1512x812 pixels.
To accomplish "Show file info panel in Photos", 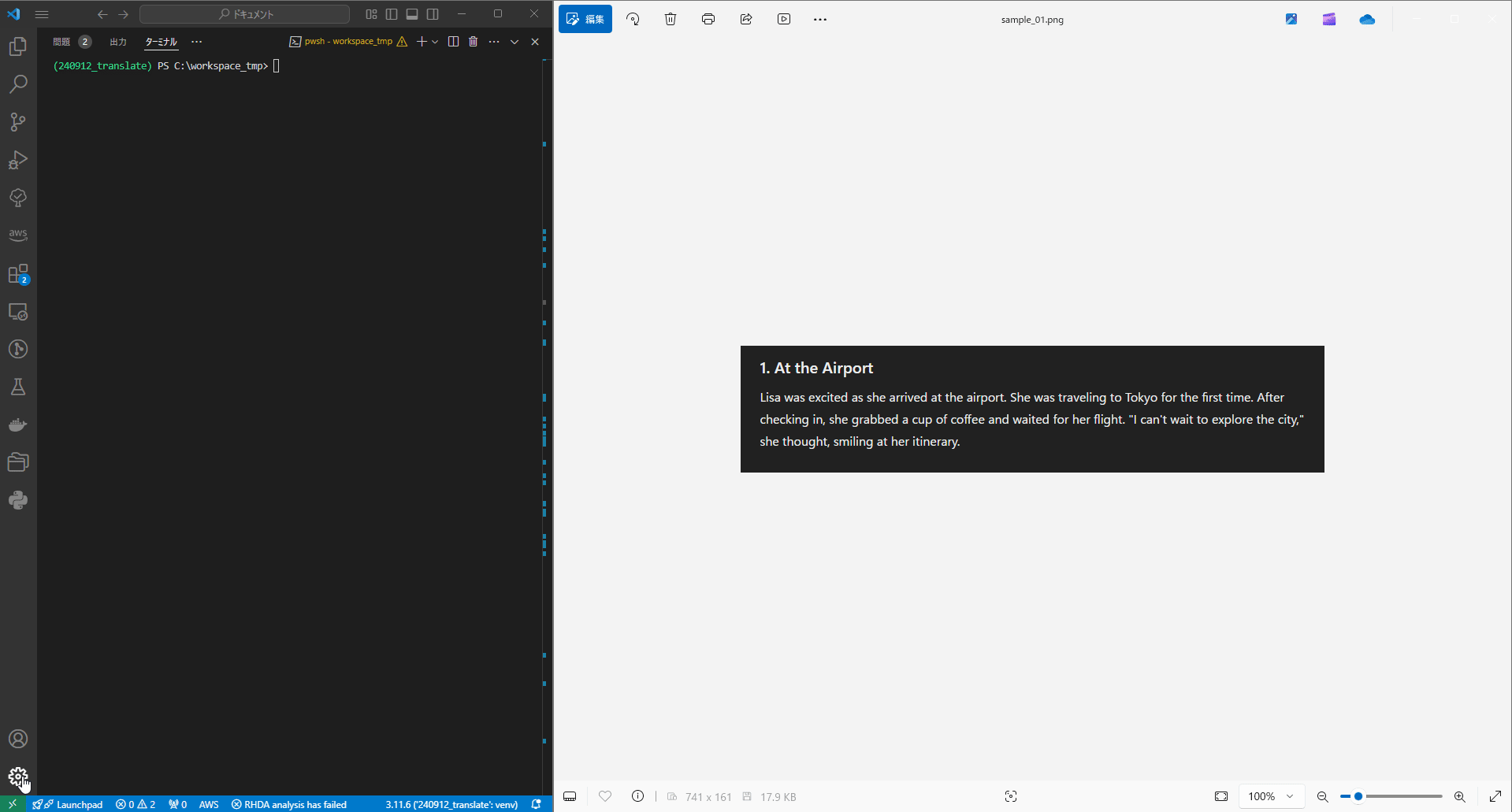I will (638, 796).
